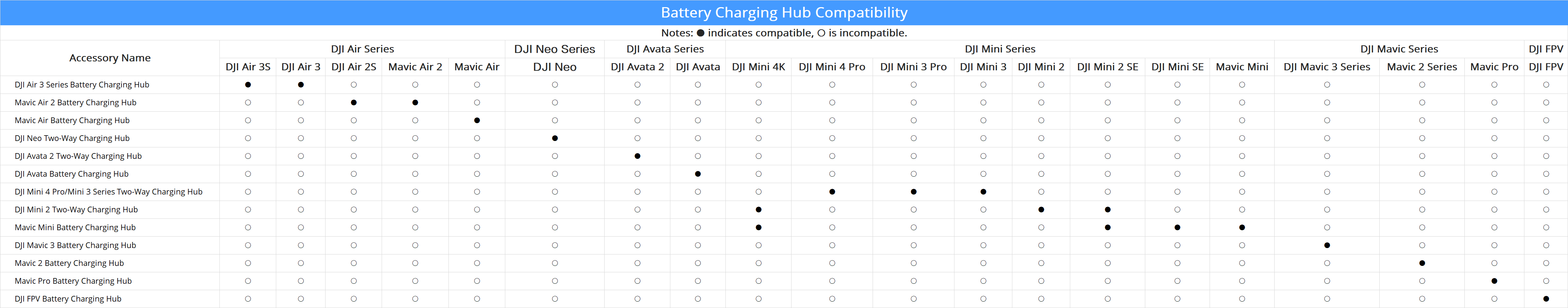Click filled dot for DJI Avata 2 Two-Way Charging Hub

tap(637, 156)
